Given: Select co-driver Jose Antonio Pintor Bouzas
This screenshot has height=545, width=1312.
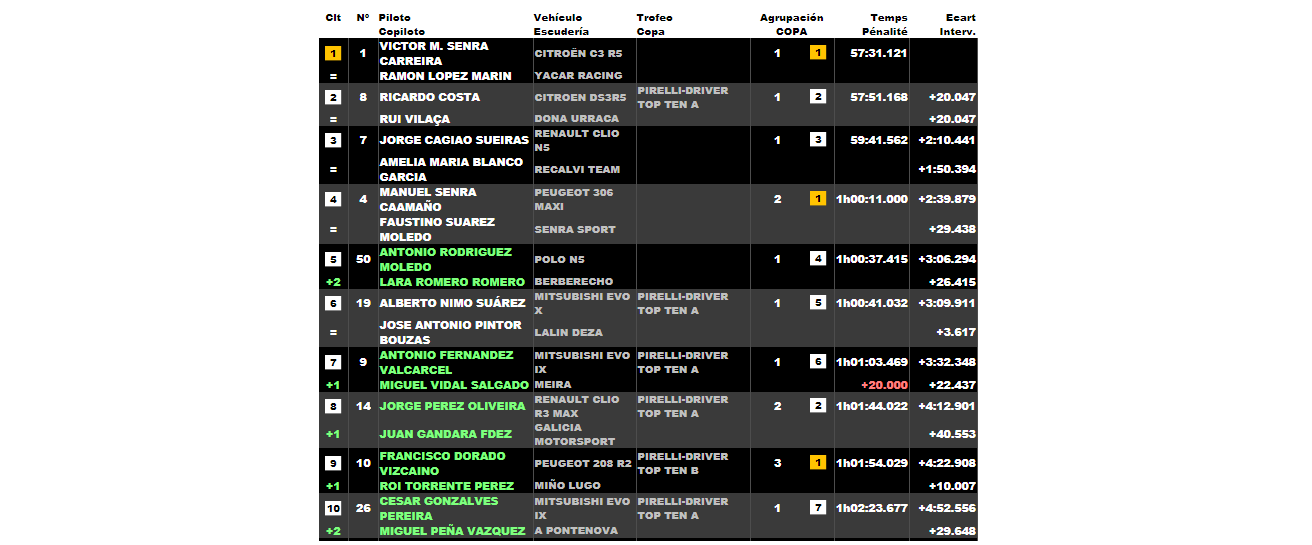Looking at the screenshot, I should coord(450,332).
